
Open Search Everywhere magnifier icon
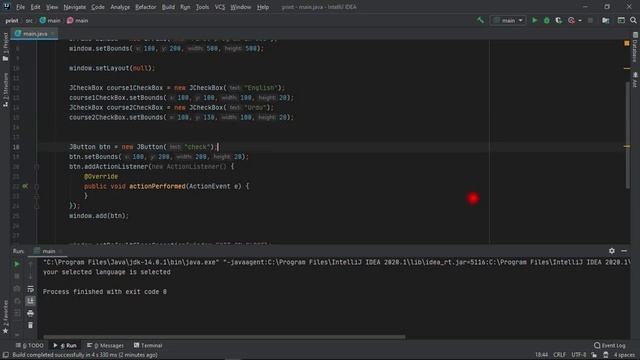(633, 20)
